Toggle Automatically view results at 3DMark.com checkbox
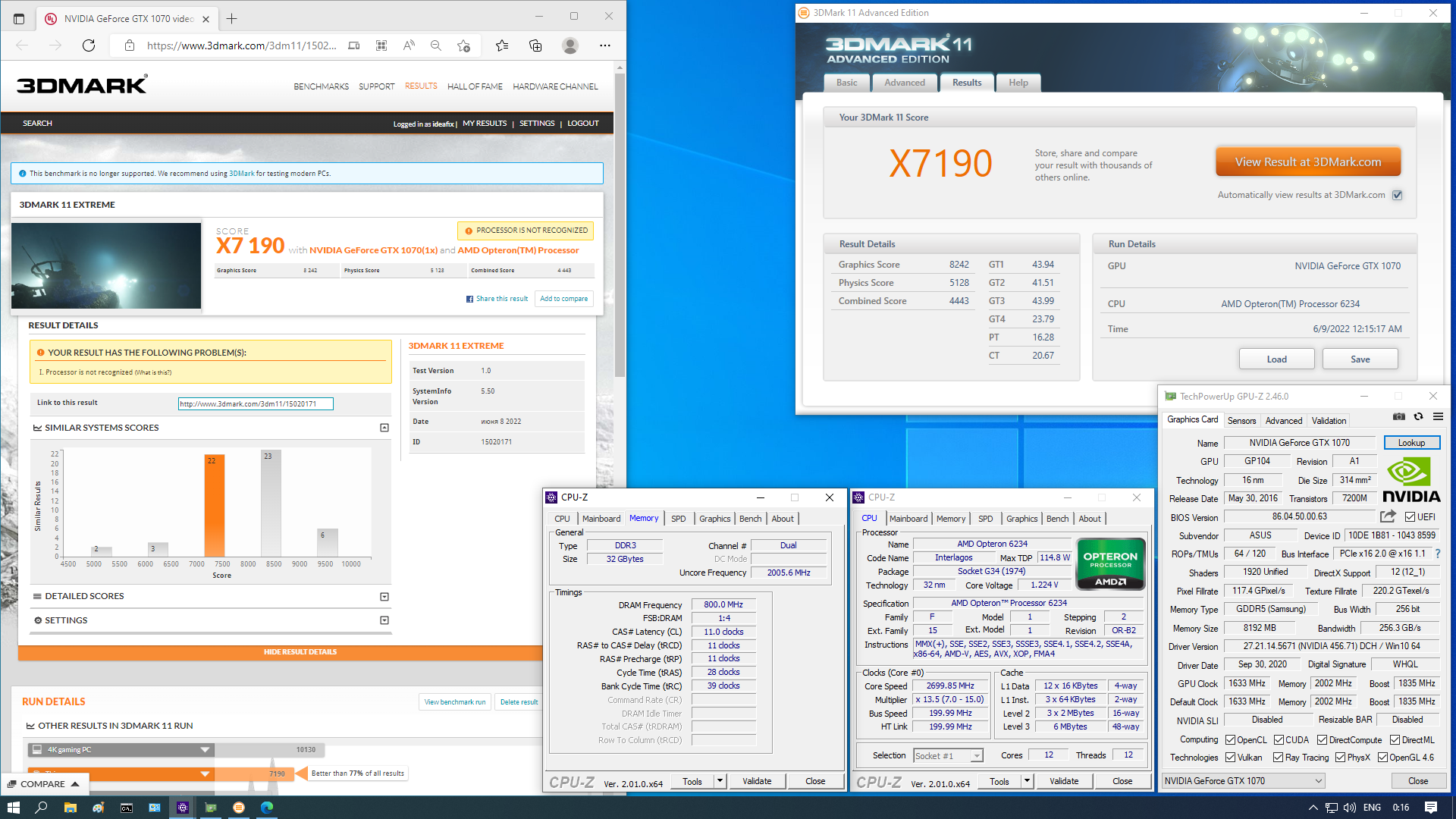1456x819 pixels. point(1398,195)
